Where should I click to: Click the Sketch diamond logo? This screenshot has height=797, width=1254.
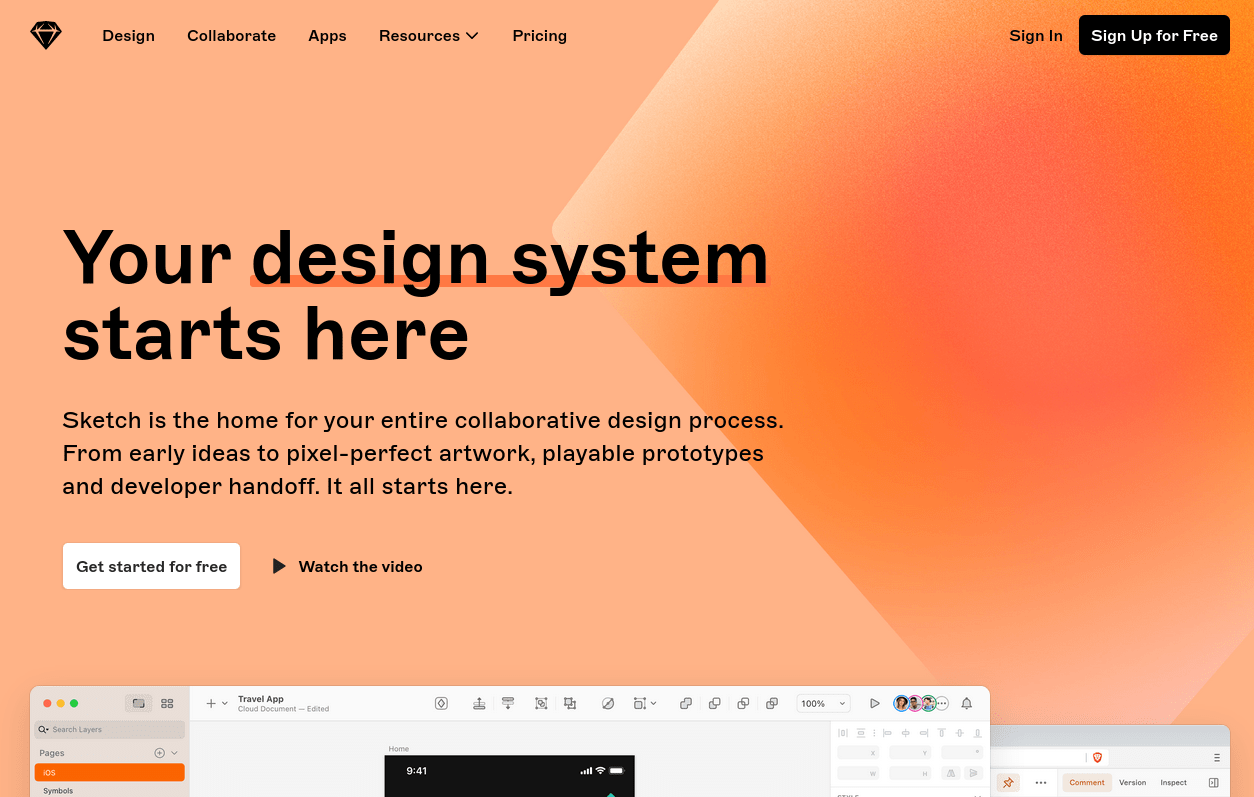pyautogui.click(x=46, y=36)
